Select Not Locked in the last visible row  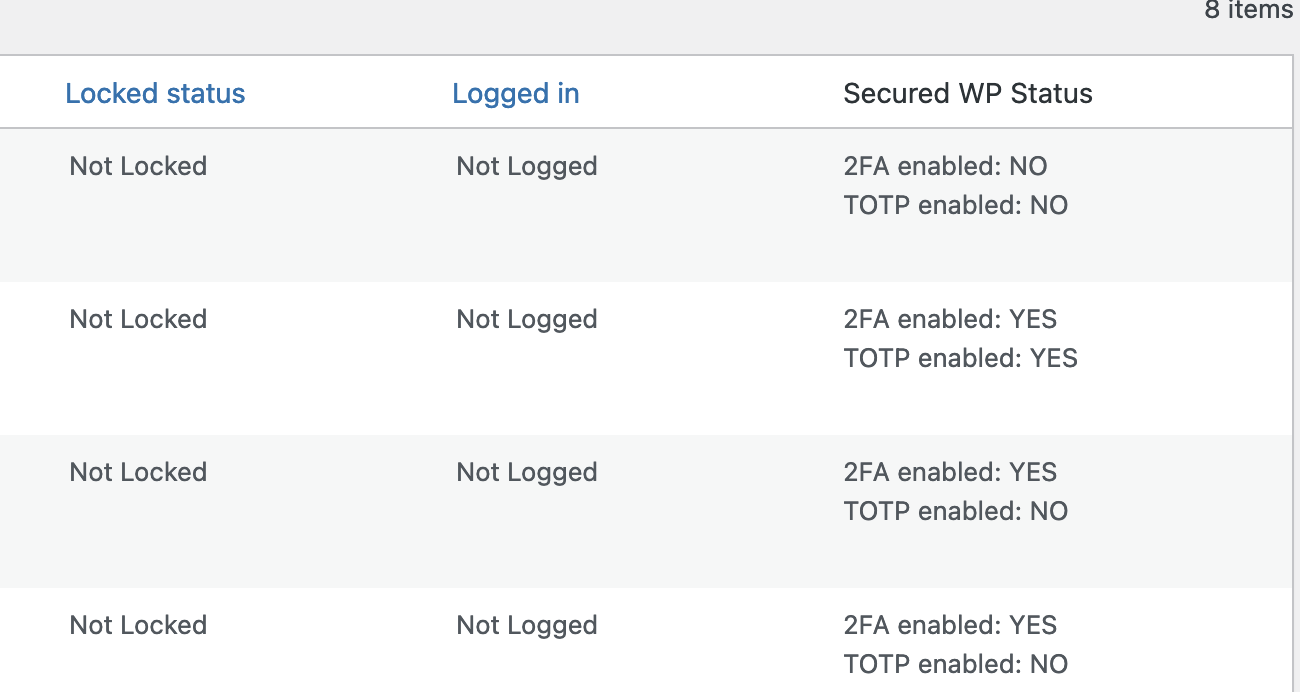pos(138,625)
